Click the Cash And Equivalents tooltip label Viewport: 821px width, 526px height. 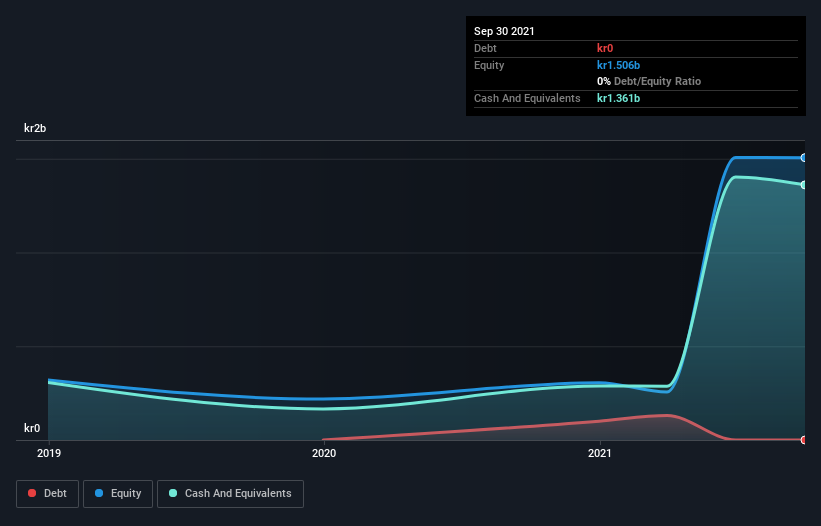point(527,98)
